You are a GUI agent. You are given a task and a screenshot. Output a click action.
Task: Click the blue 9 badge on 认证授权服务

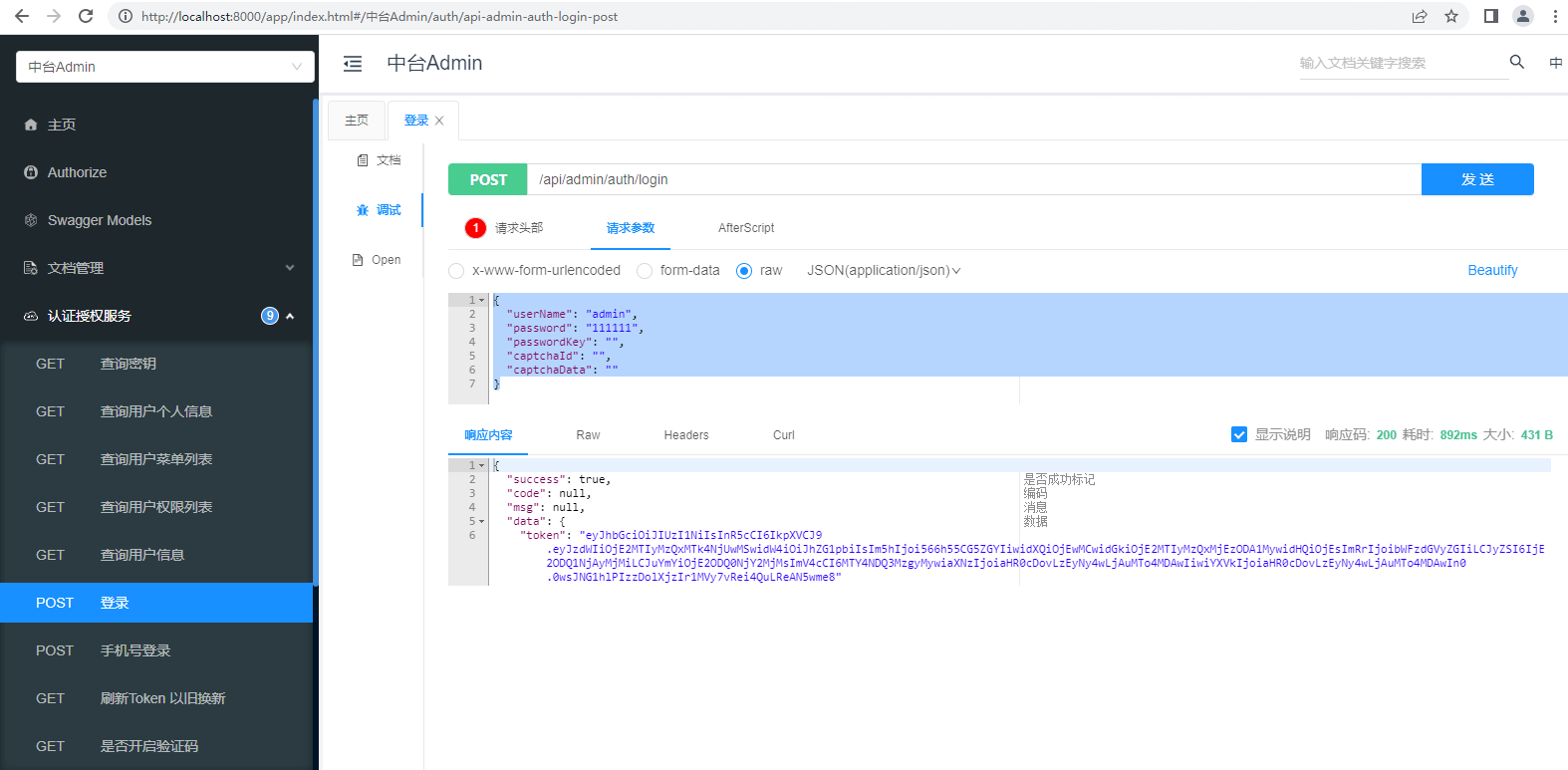coord(270,316)
